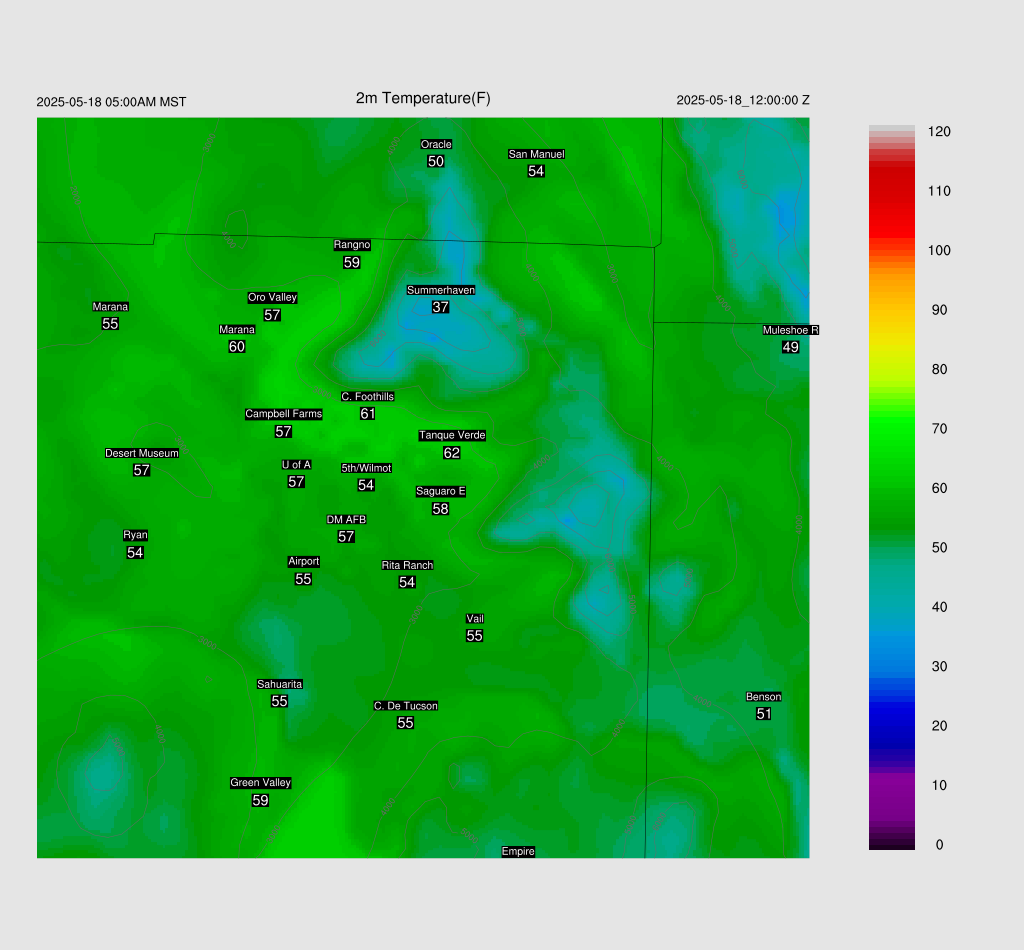Image resolution: width=1024 pixels, height=950 pixels.
Task: Select the Green Valley station label
Action: tap(261, 783)
